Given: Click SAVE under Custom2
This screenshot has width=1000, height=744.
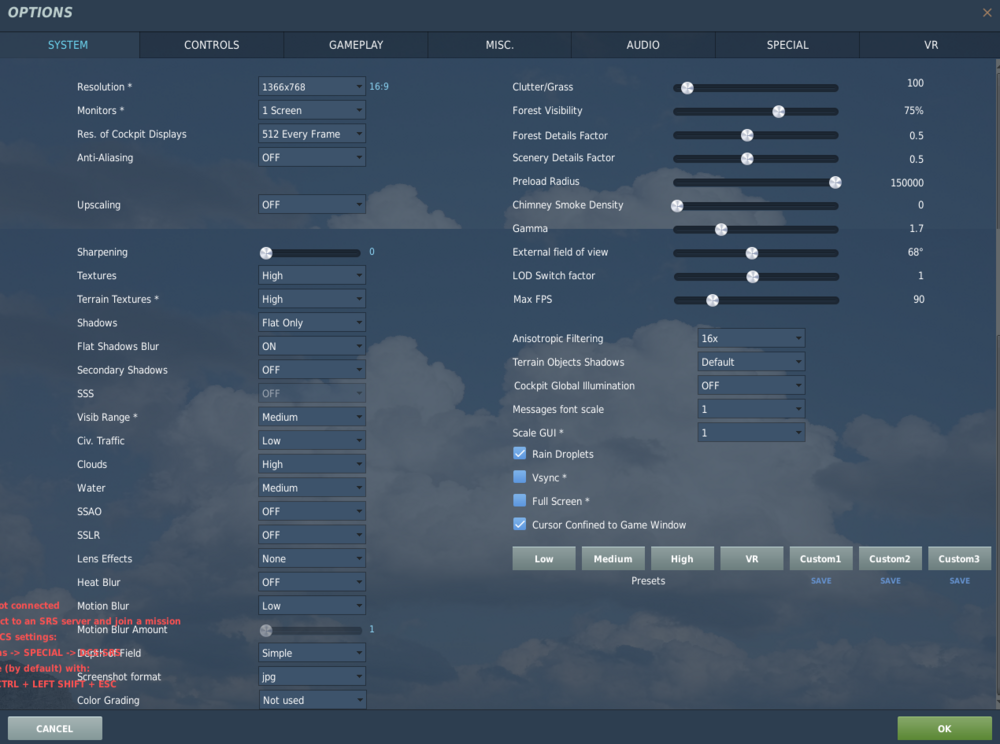Looking at the screenshot, I should 890,581.
